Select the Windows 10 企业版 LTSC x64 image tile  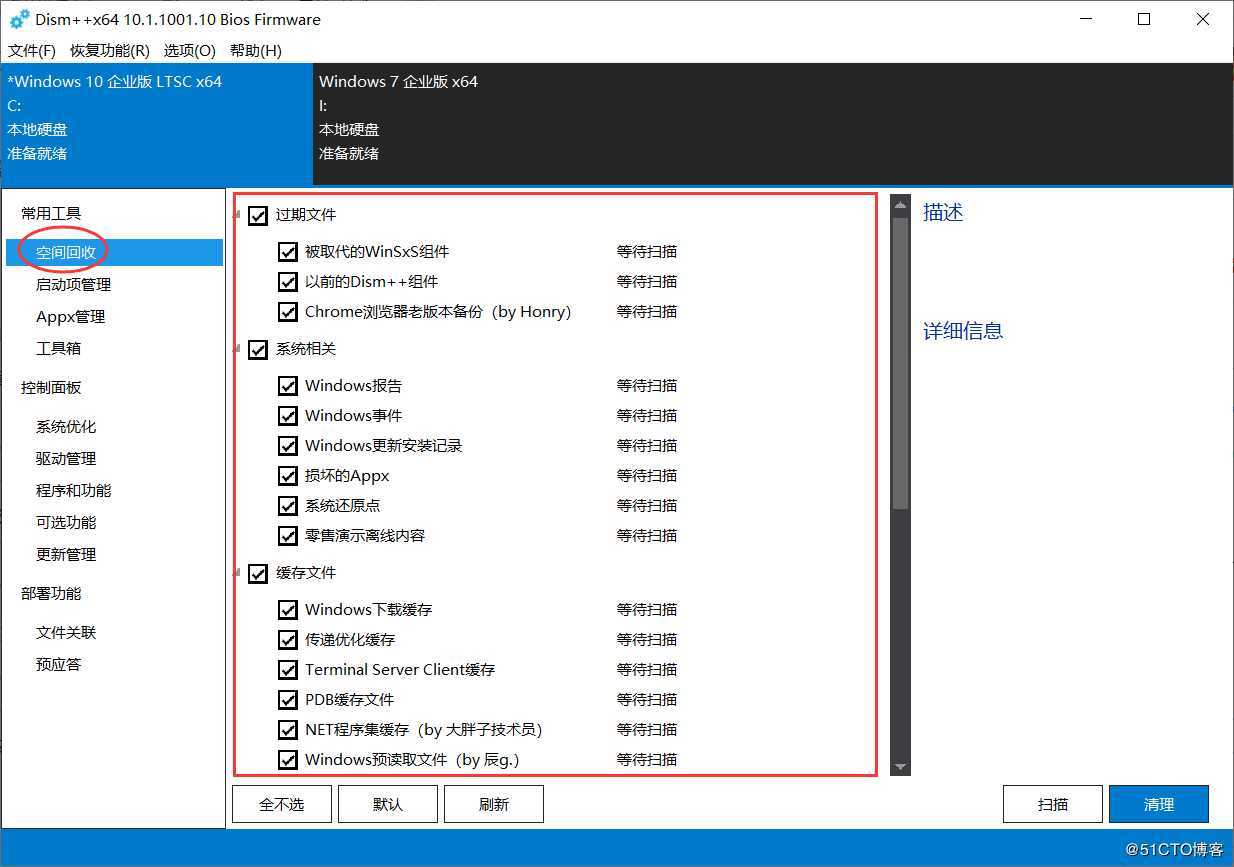156,125
